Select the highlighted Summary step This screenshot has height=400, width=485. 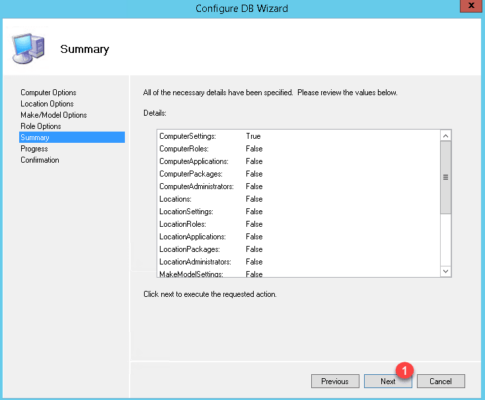click(x=72, y=137)
